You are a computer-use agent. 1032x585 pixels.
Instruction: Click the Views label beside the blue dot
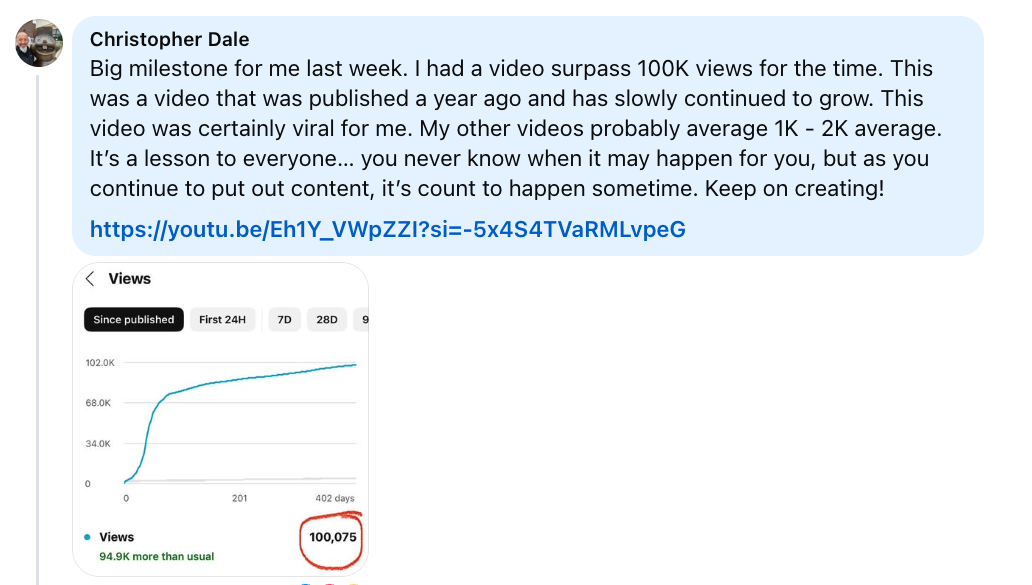tap(117, 537)
